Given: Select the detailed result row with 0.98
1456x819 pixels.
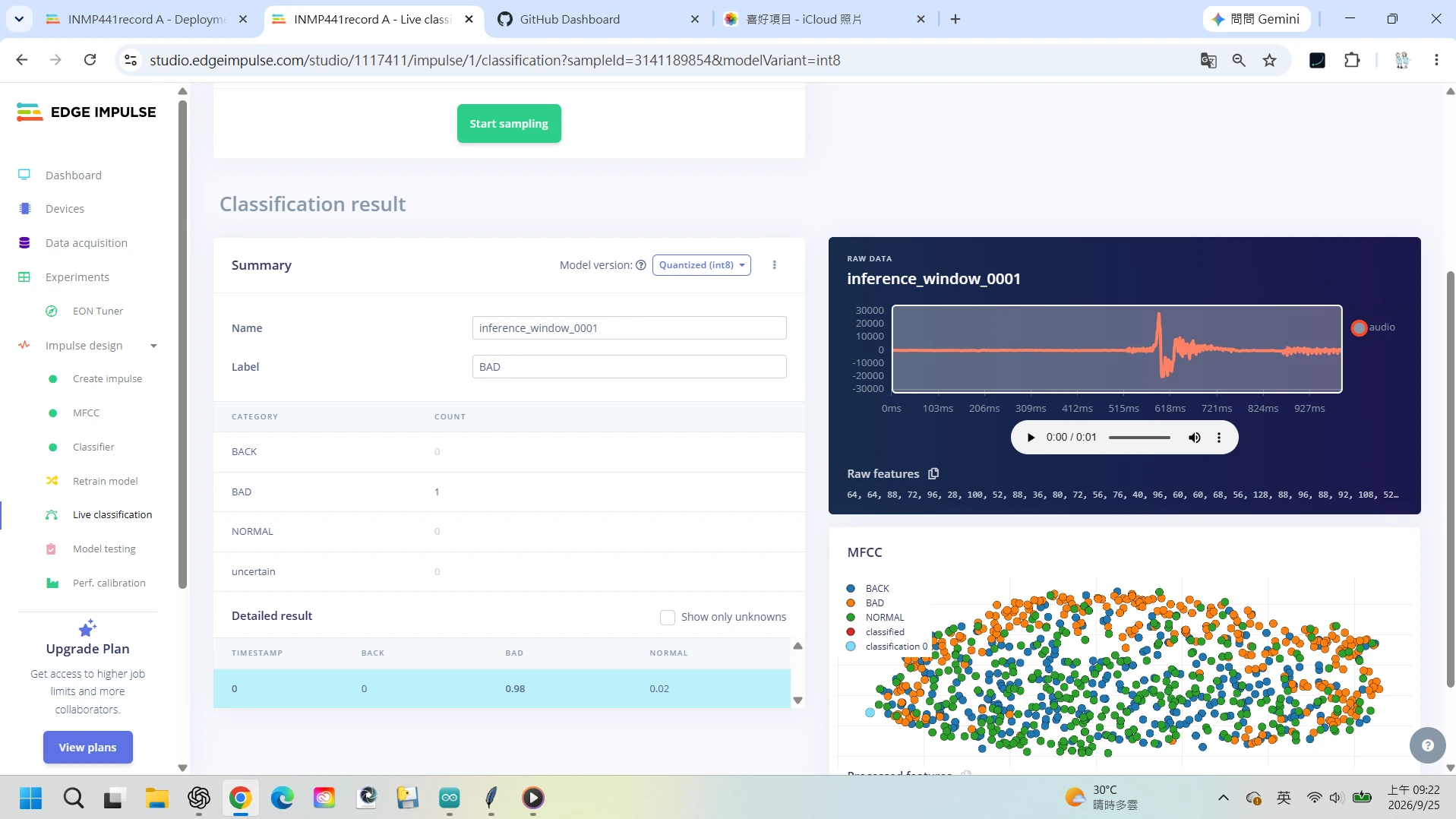Looking at the screenshot, I should (501, 688).
